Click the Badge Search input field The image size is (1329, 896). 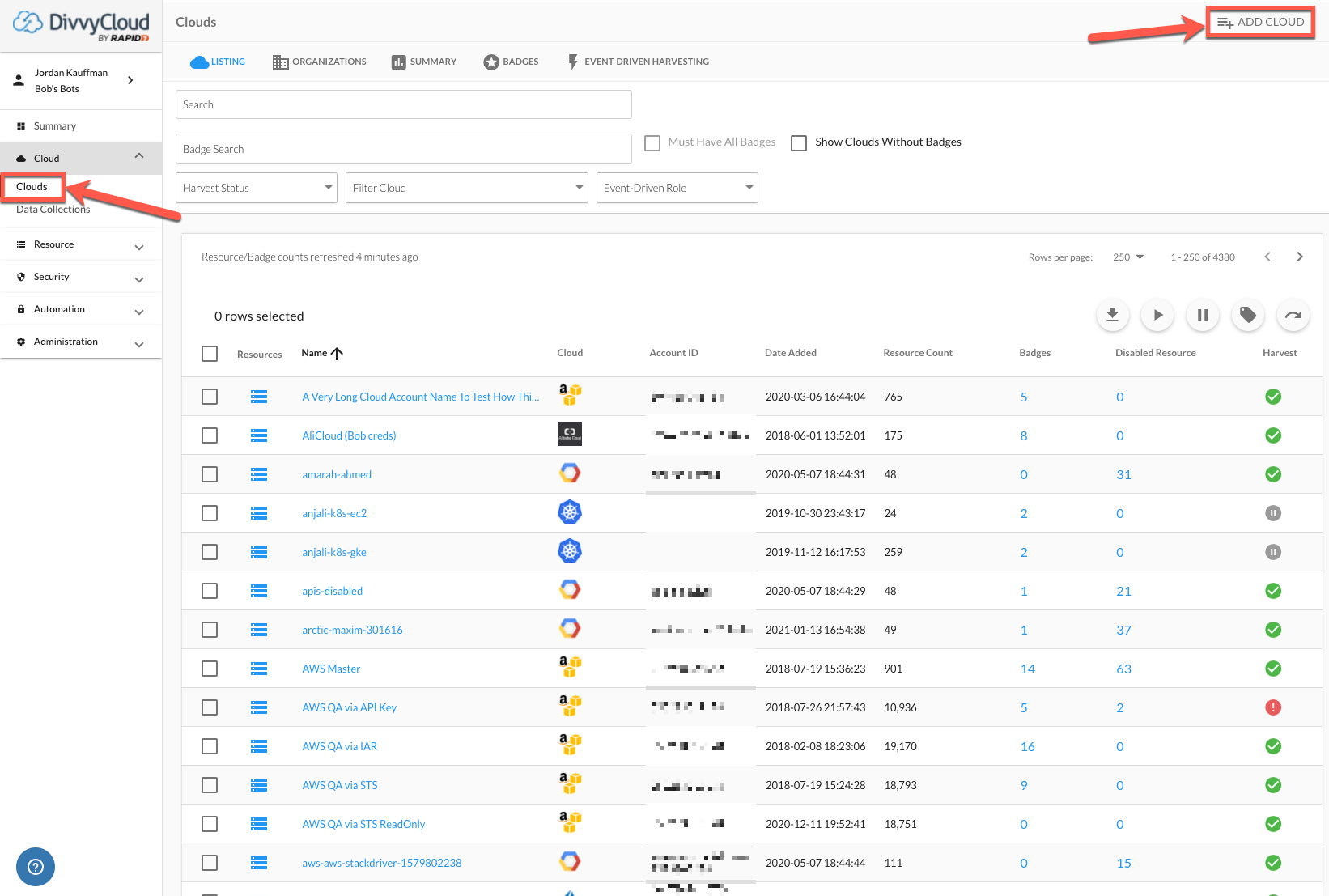(x=404, y=149)
